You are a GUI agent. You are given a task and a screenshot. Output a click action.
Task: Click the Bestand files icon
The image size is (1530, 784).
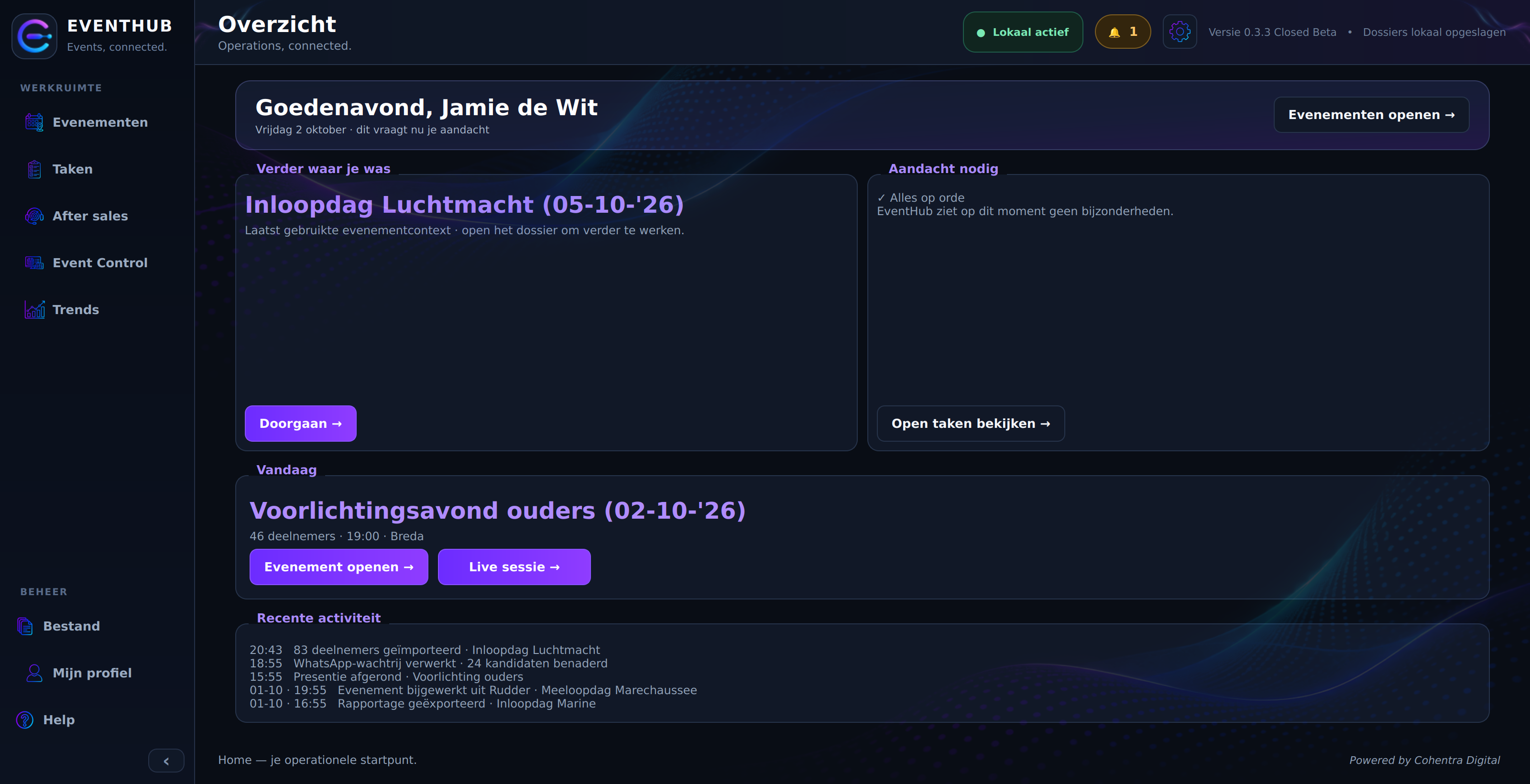[x=25, y=626]
